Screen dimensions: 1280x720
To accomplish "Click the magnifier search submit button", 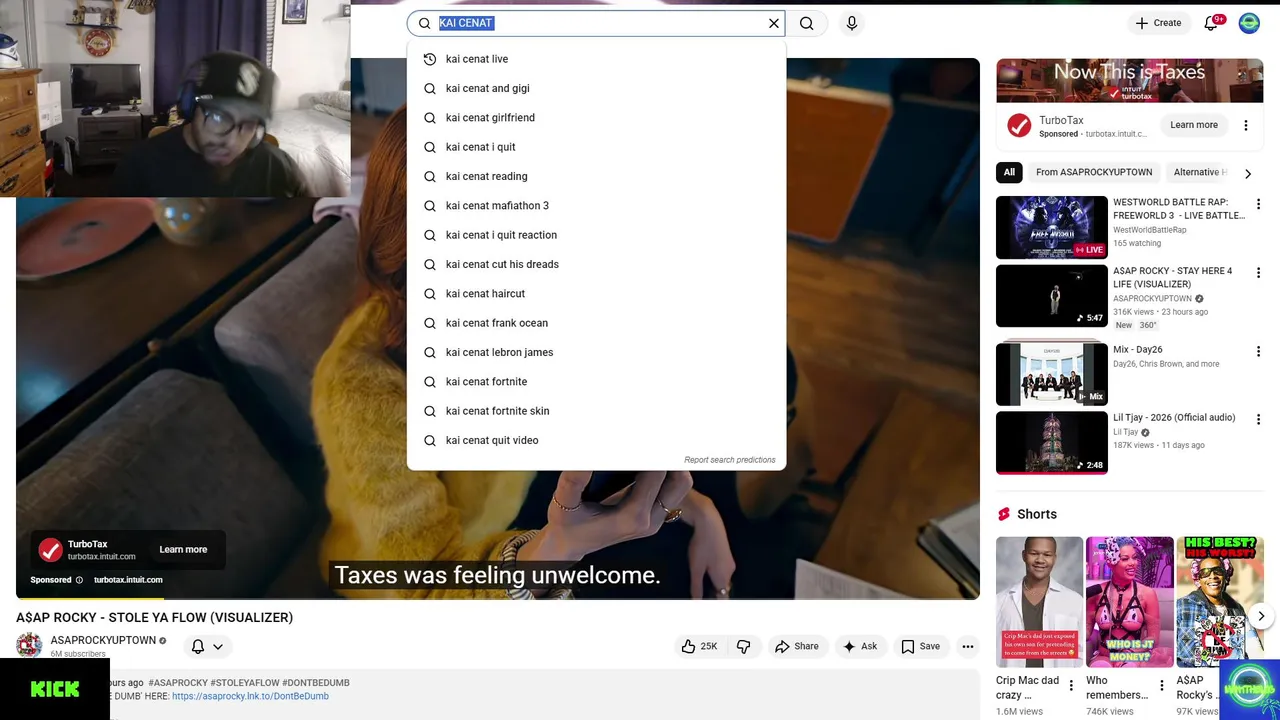I will pyautogui.click(x=807, y=23).
